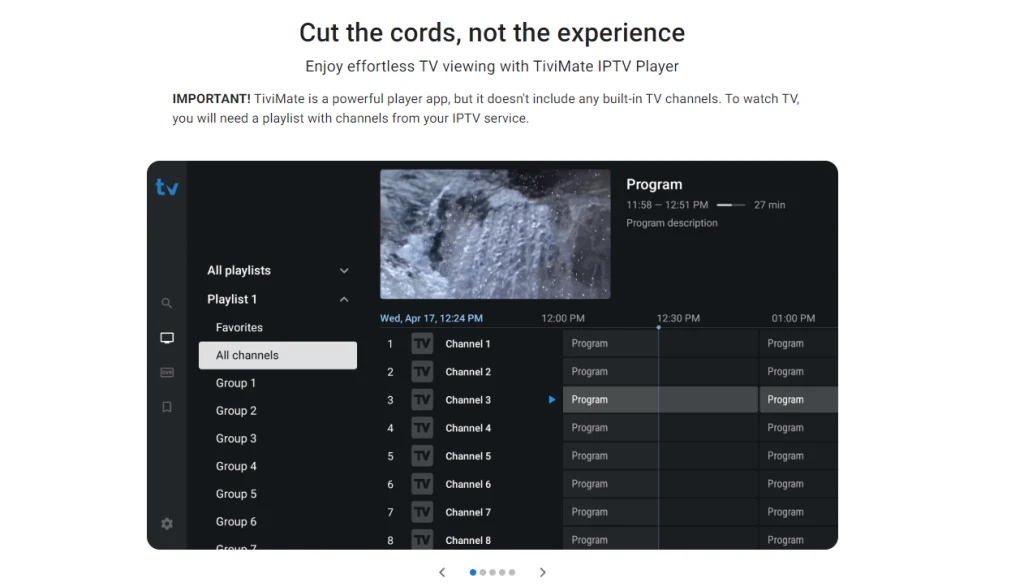The image size is (1024, 587).
Task: Select the second carousel dot
Action: (483, 572)
